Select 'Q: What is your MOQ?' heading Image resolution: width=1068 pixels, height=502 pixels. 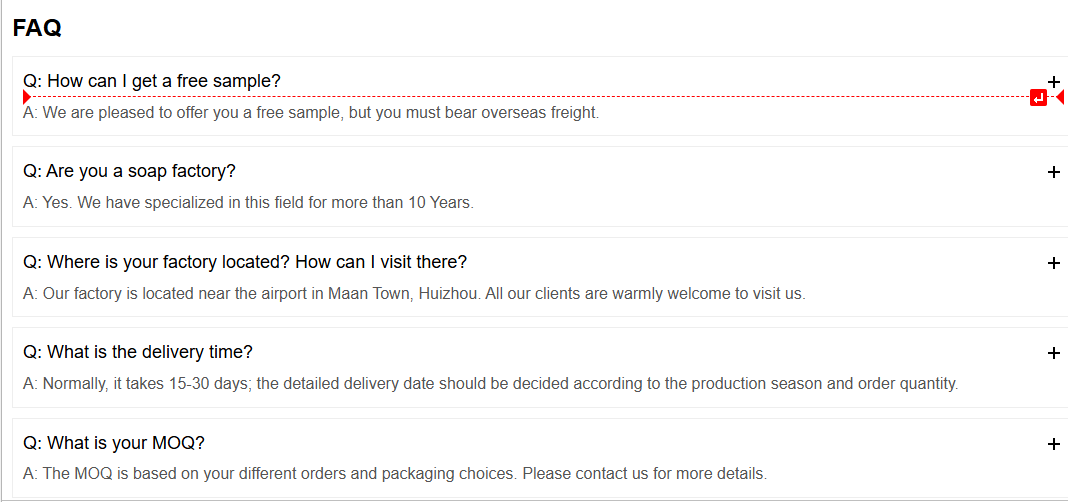click(114, 443)
